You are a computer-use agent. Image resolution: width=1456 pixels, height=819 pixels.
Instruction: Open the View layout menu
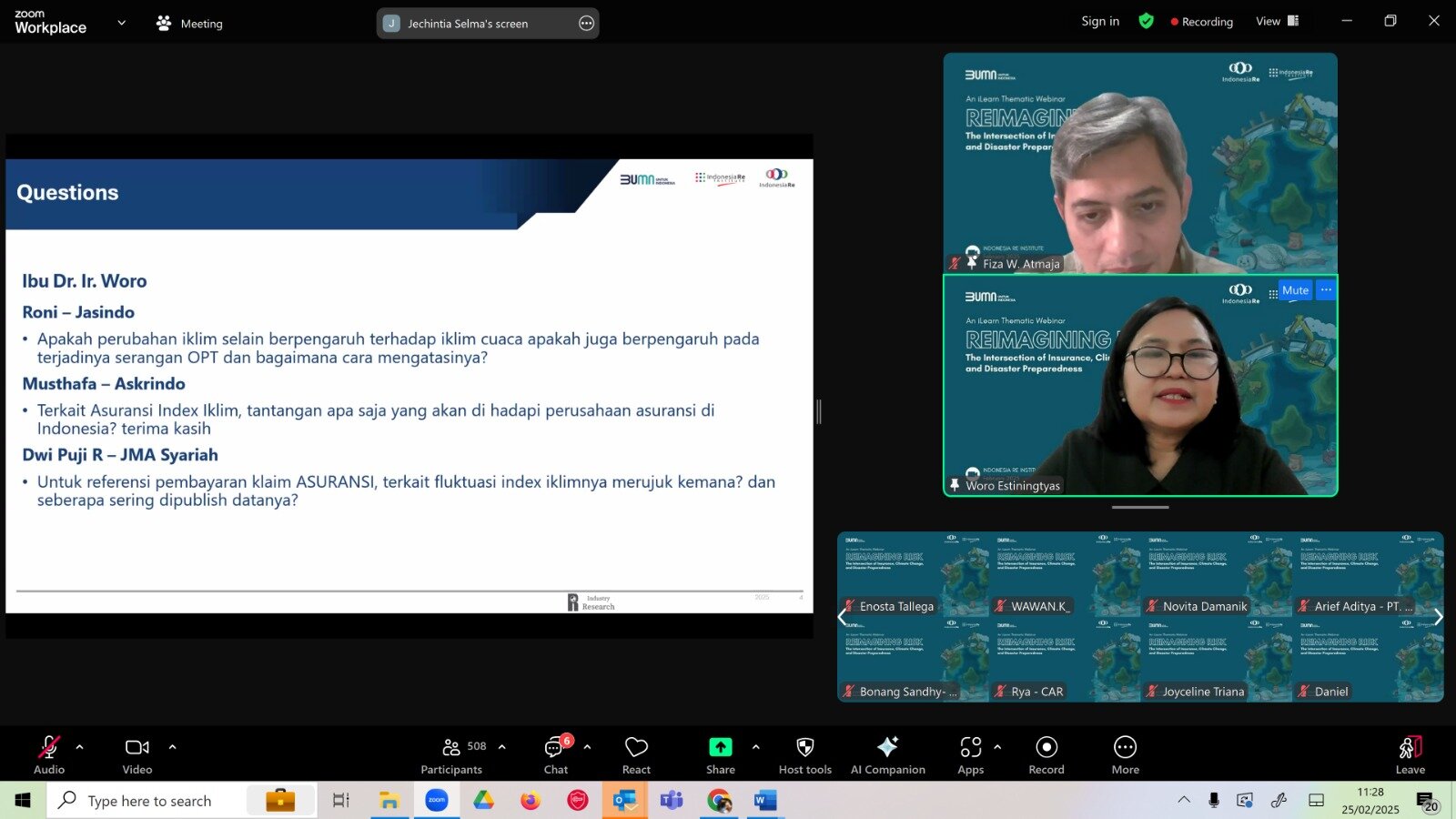(1278, 21)
